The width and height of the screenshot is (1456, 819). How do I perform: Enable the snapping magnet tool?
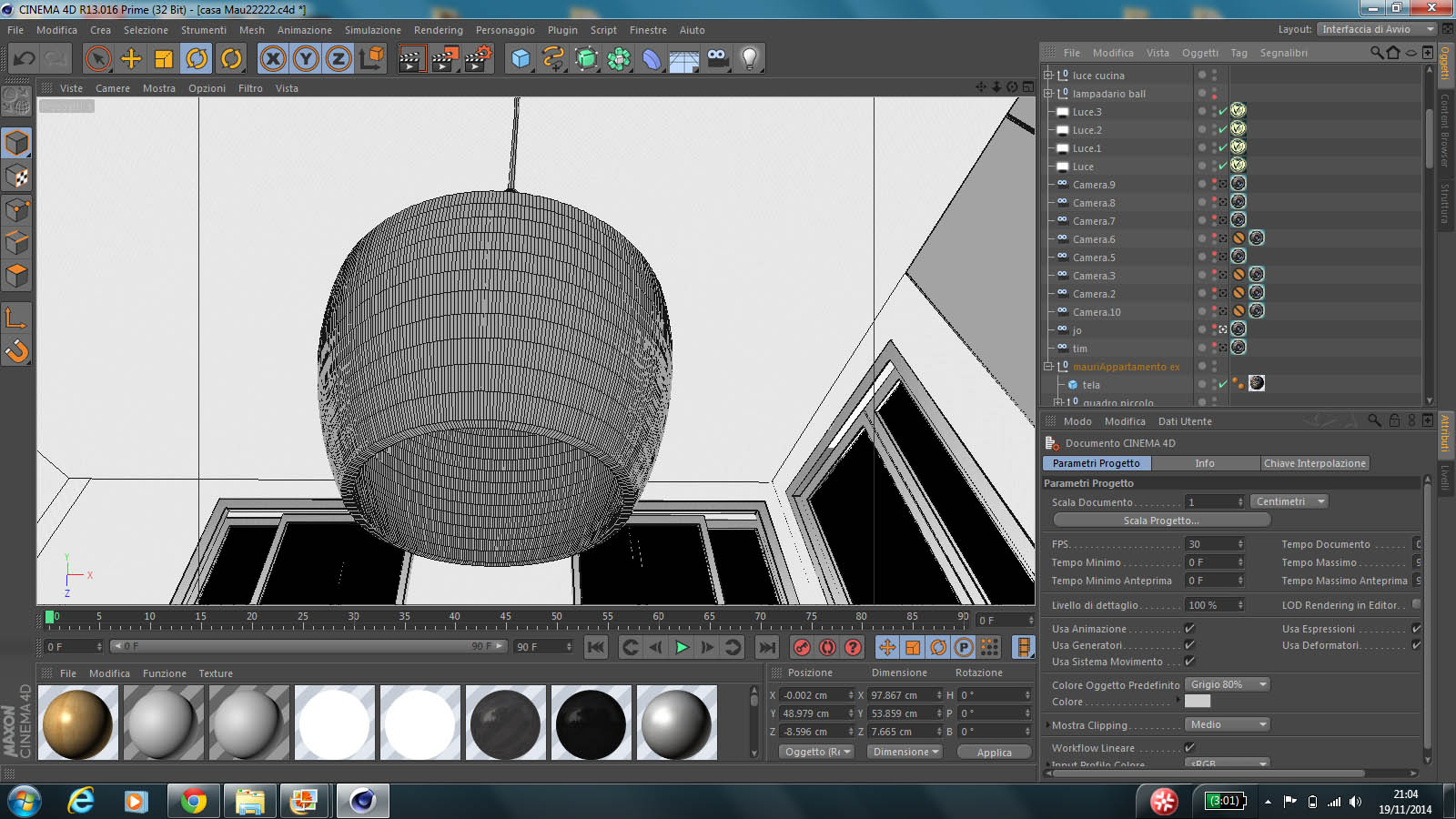coord(16,350)
